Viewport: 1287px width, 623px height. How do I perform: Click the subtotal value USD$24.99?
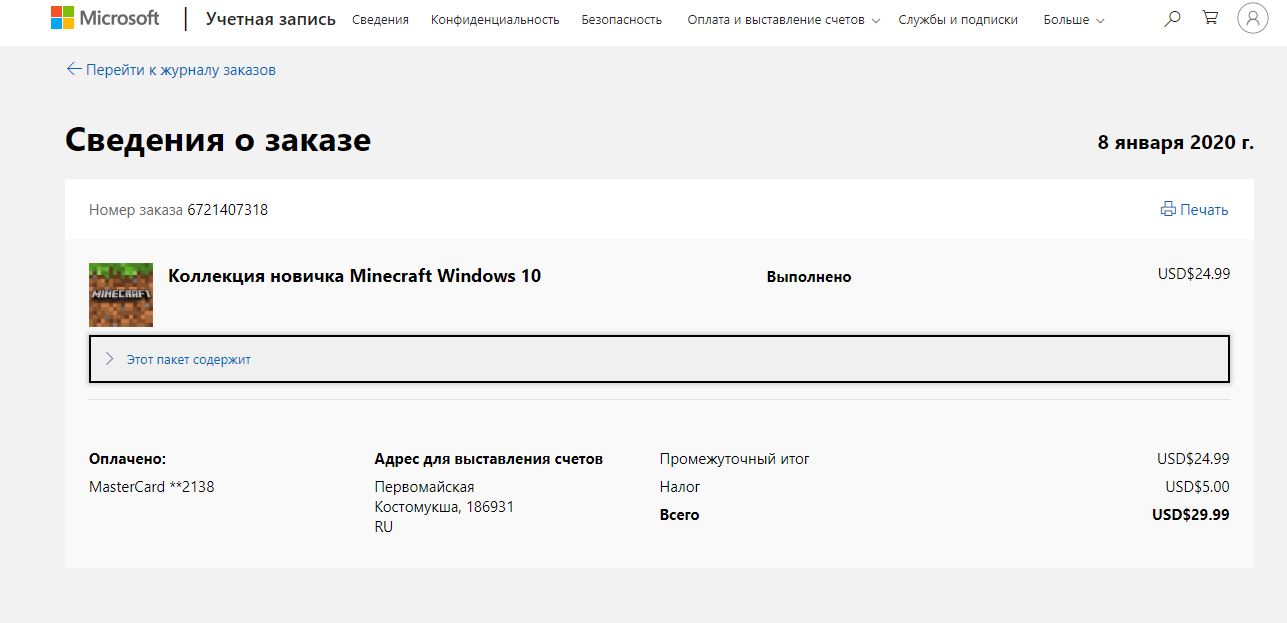(1193, 459)
